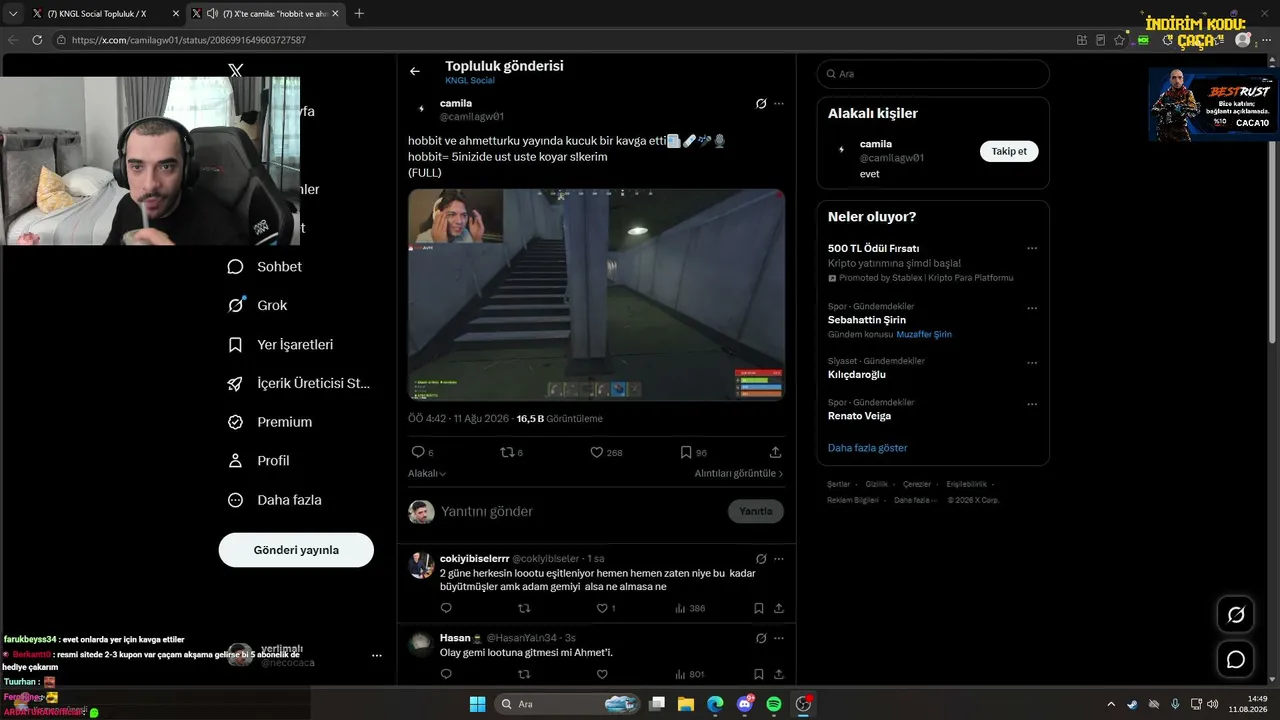Viewport: 1280px width, 720px height.
Task: Click the Ara search box on X
Action: coord(933,74)
